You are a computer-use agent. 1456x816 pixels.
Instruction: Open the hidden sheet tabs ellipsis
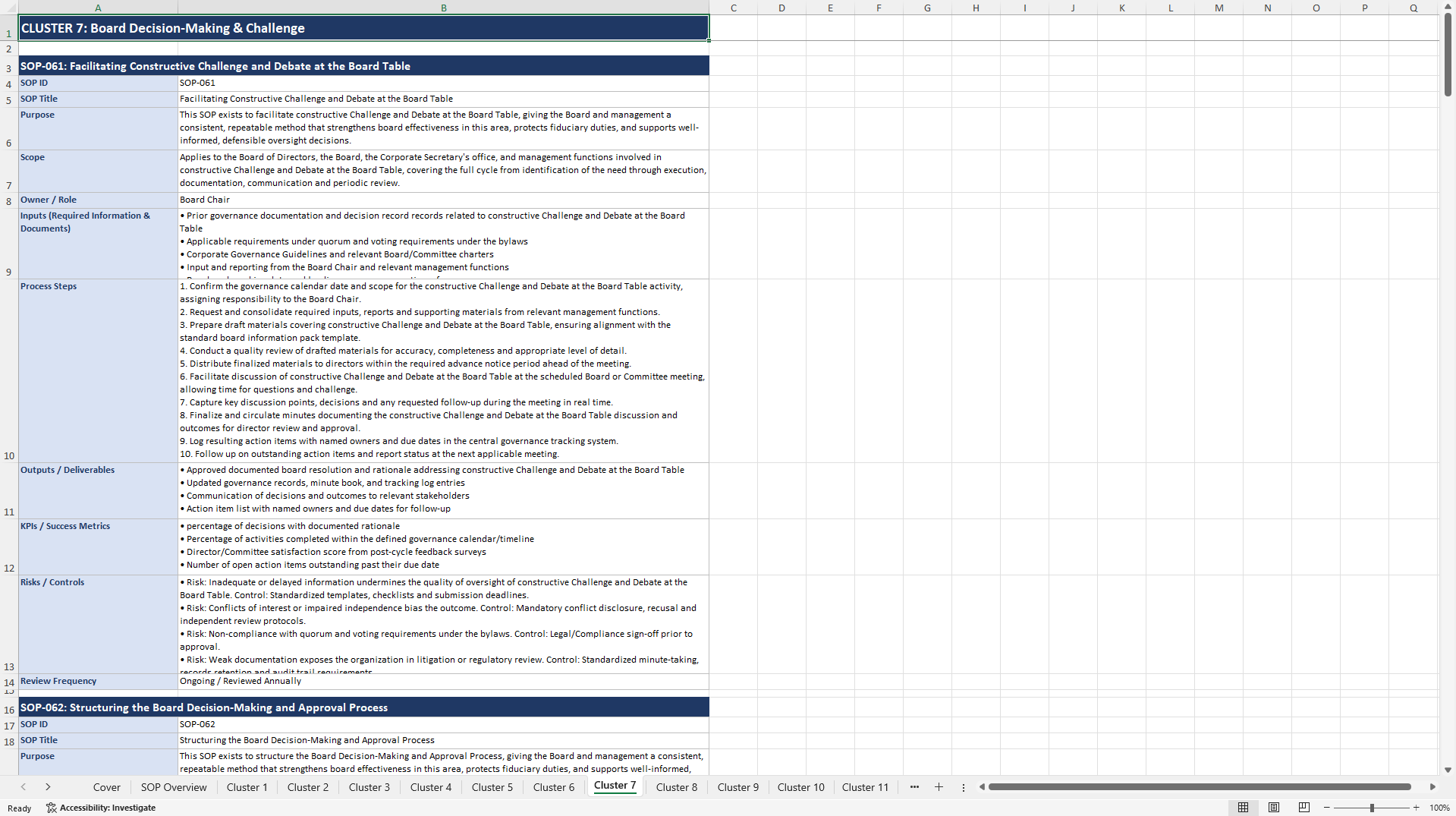(x=914, y=787)
